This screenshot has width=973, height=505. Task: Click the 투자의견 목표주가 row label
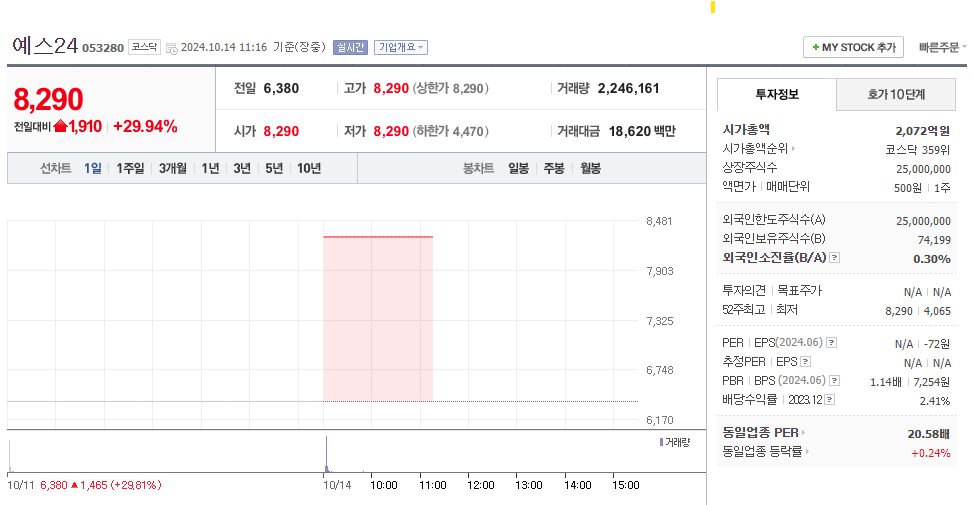(772, 290)
